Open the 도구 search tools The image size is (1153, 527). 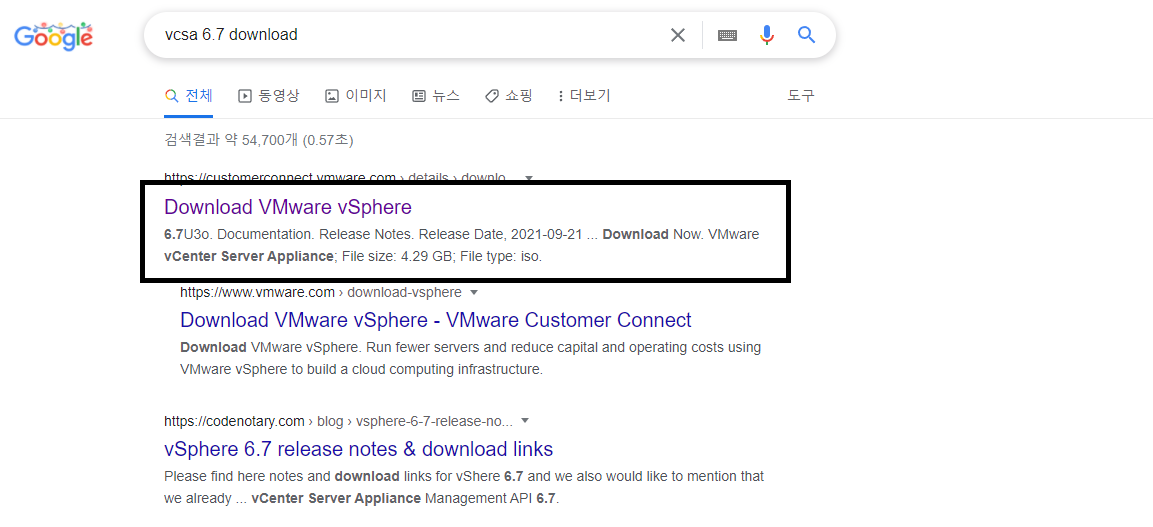click(x=801, y=96)
